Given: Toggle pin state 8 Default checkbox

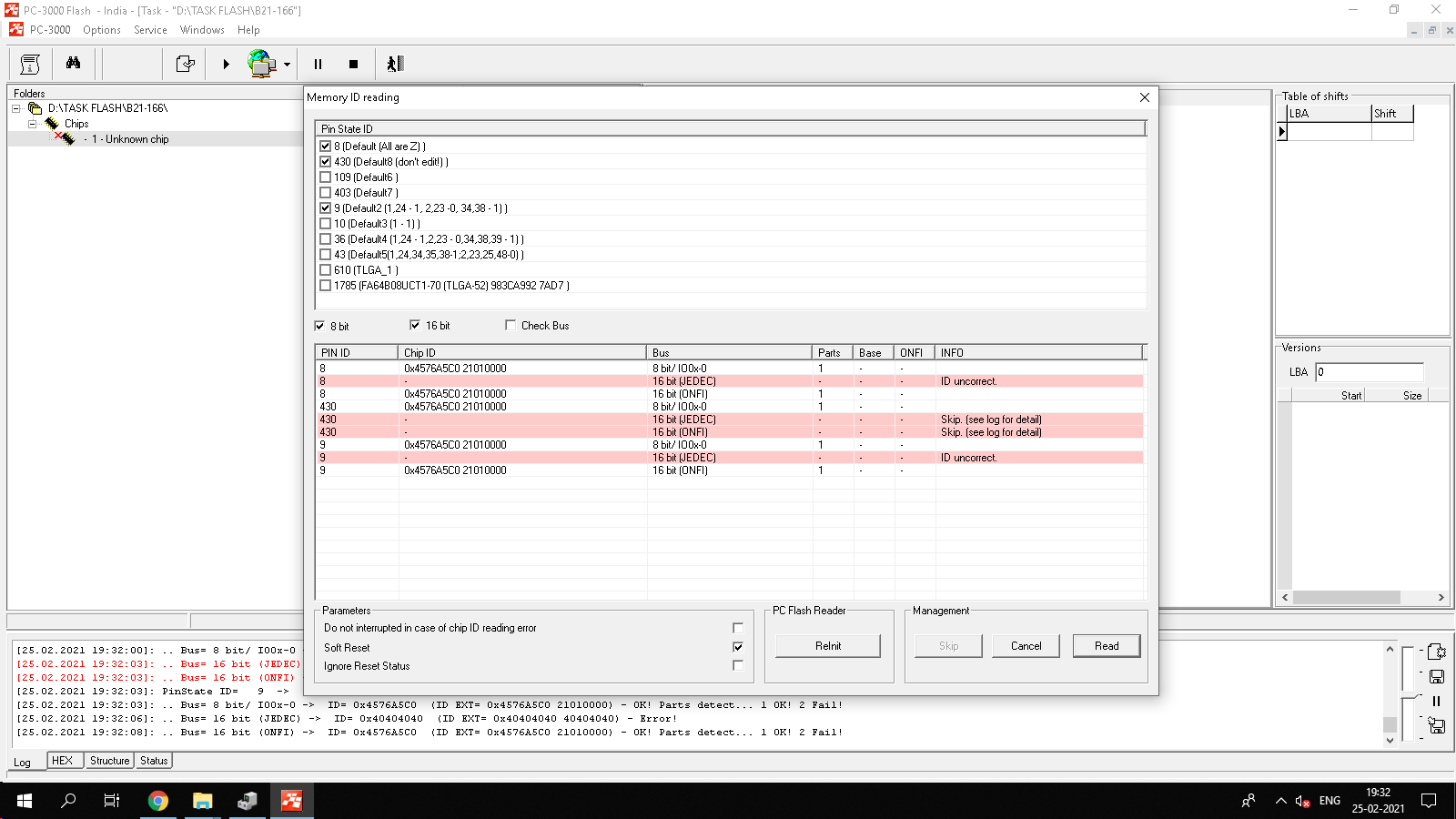Looking at the screenshot, I should [325, 146].
